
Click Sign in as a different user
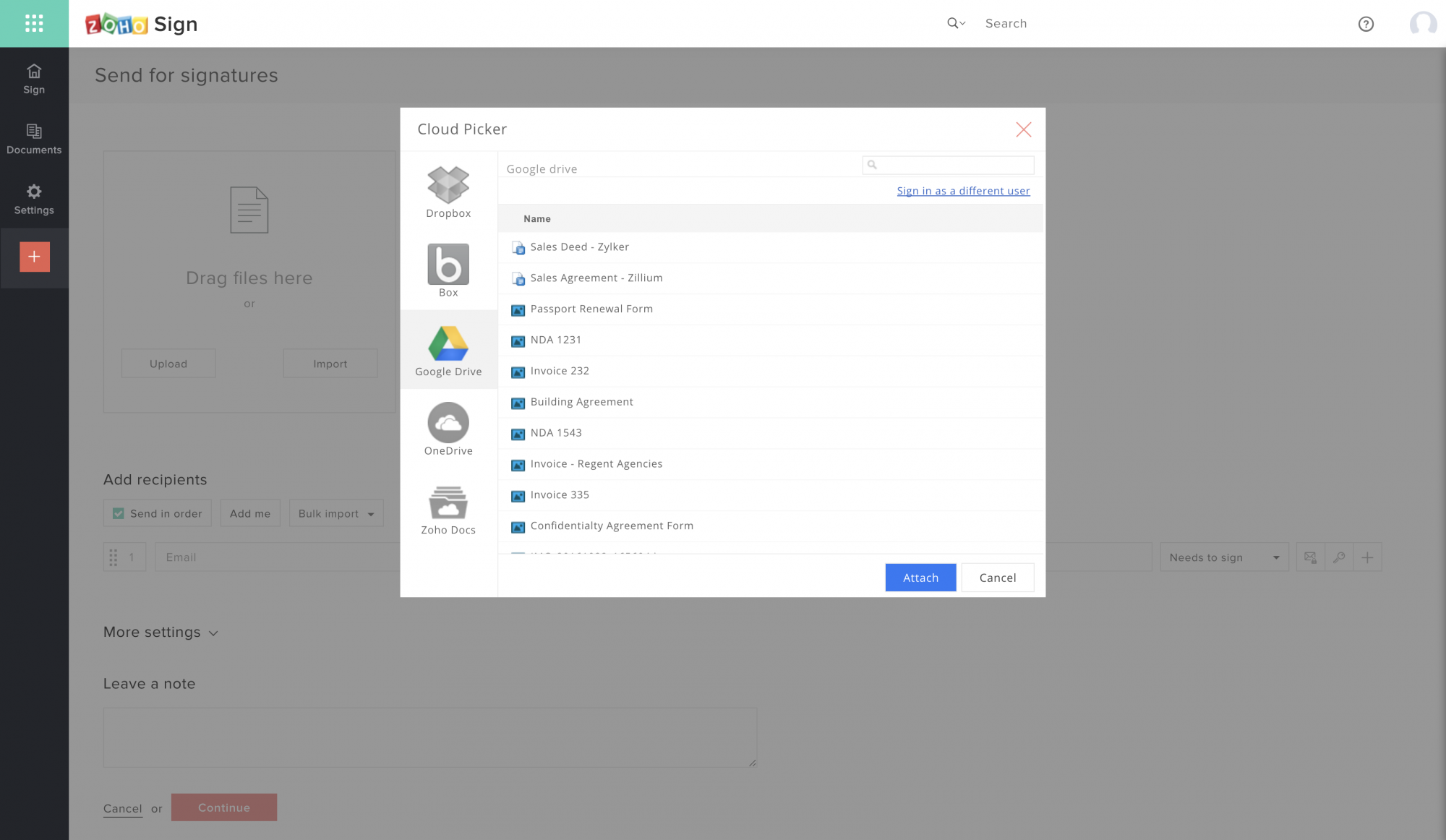tap(963, 191)
